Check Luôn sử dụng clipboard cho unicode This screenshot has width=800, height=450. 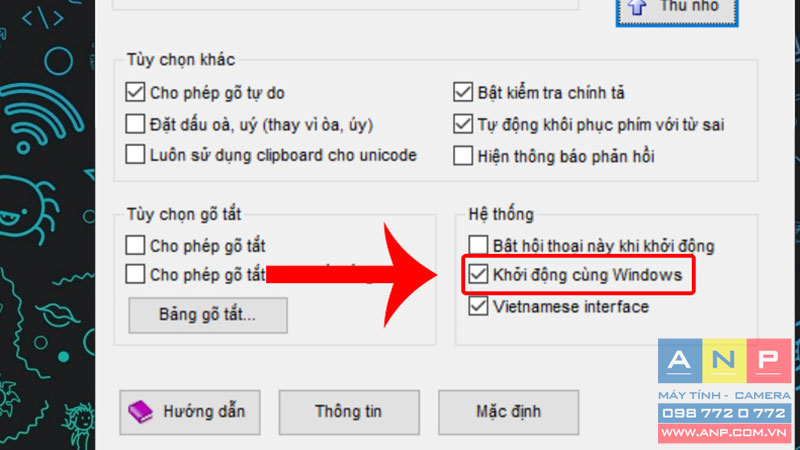click(x=135, y=154)
